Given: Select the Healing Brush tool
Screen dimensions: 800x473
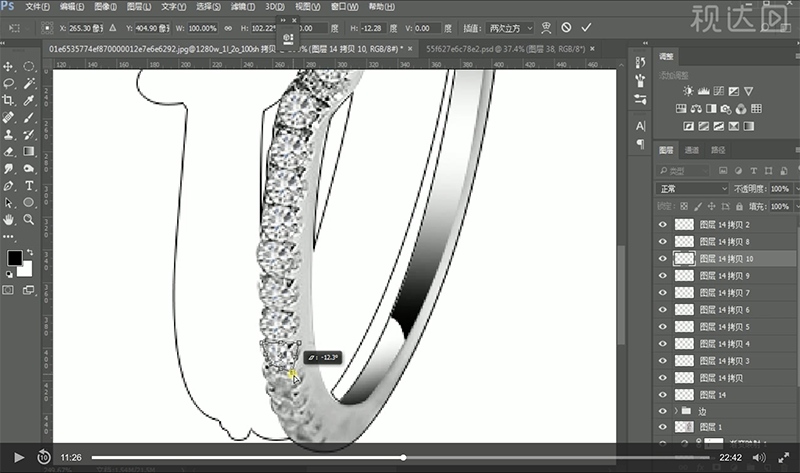Looking at the screenshot, I should [8, 117].
